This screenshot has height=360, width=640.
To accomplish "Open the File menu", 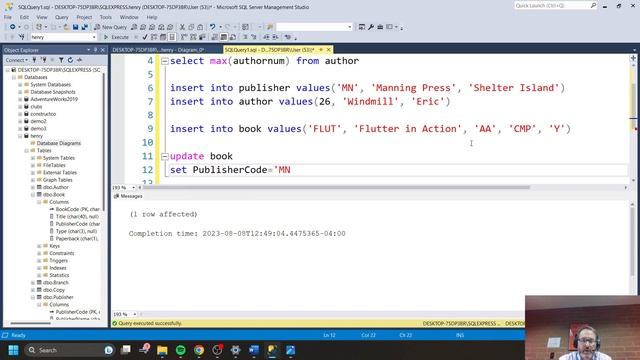I will (x=8, y=17).
